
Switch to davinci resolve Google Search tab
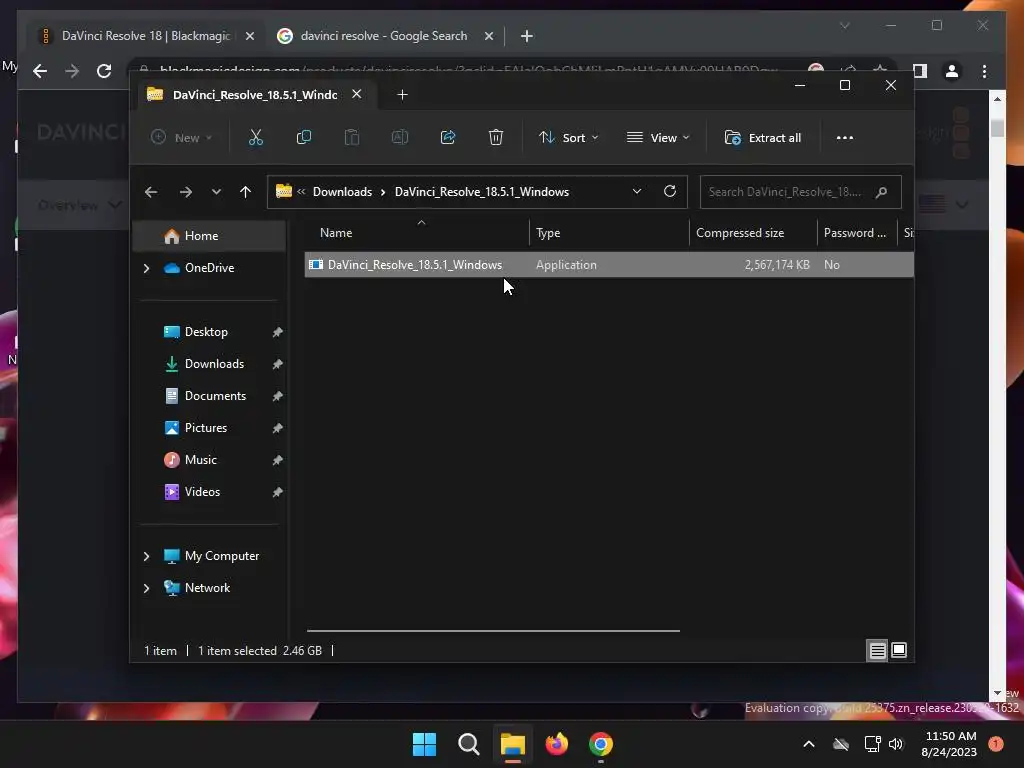383,36
